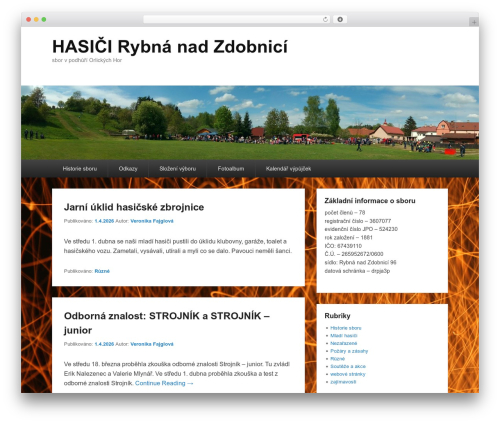
Task: Open post Odborná znalost: STROJNÍK a STROJNÍK – junior
Action: coord(167,323)
